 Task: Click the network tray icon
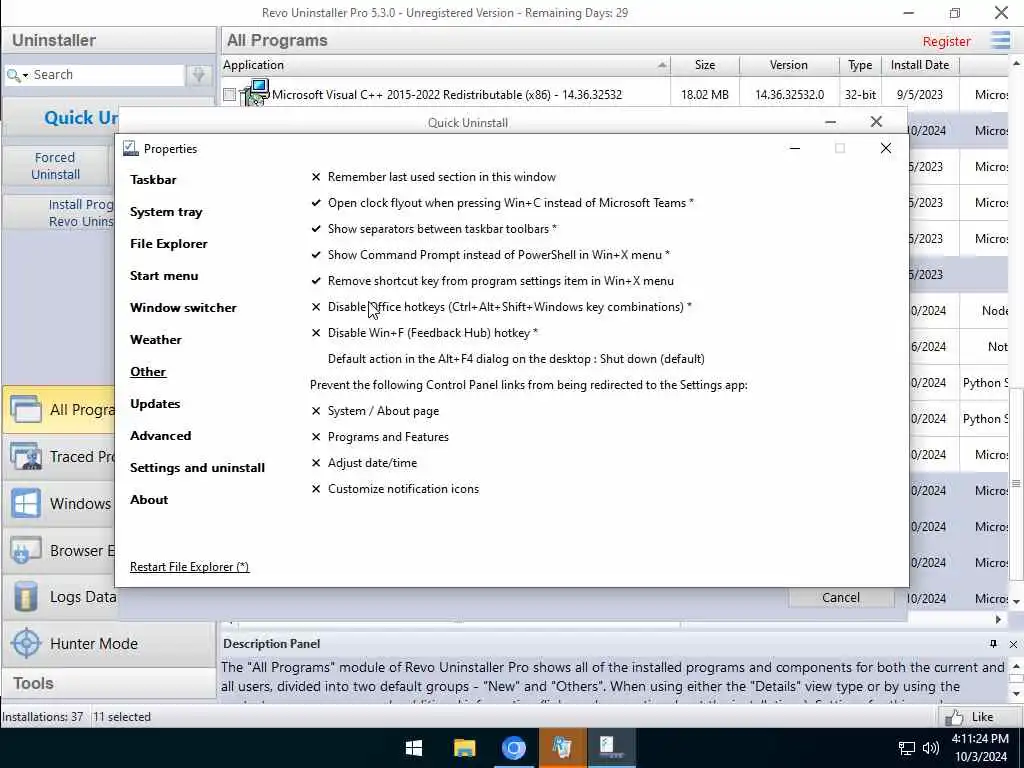click(x=906, y=748)
